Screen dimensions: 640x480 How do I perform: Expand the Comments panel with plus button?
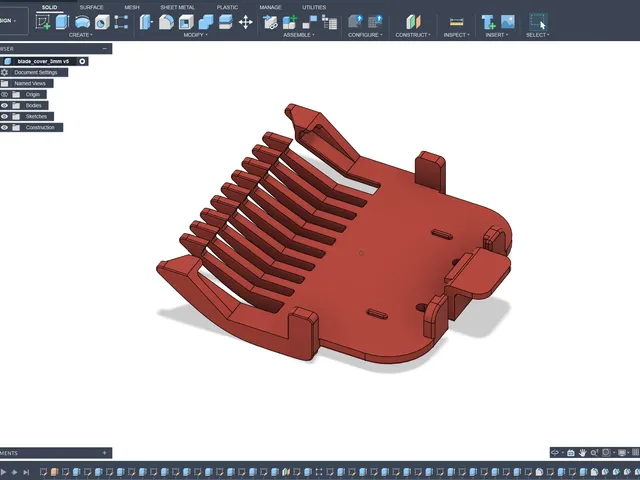point(104,453)
